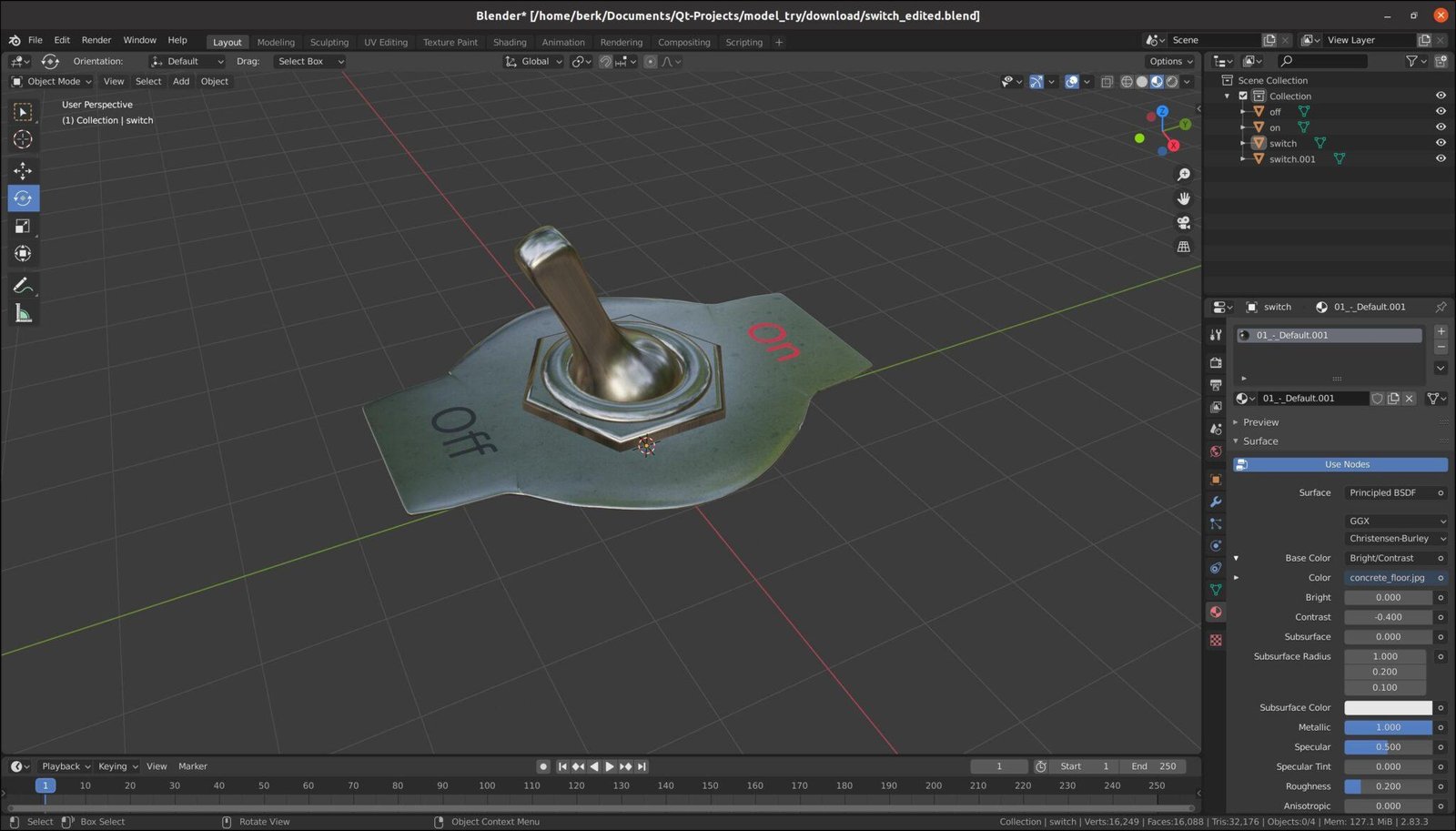The width and height of the screenshot is (1456, 831).
Task: Select the Texture Properties checkerboard icon
Action: 1216,640
